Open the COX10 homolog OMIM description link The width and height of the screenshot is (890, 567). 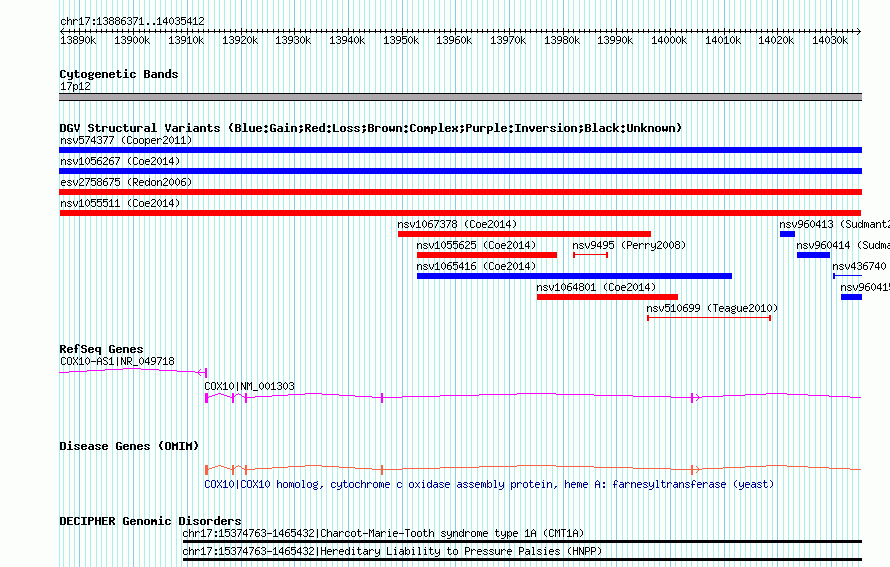pyautogui.click(x=489, y=485)
